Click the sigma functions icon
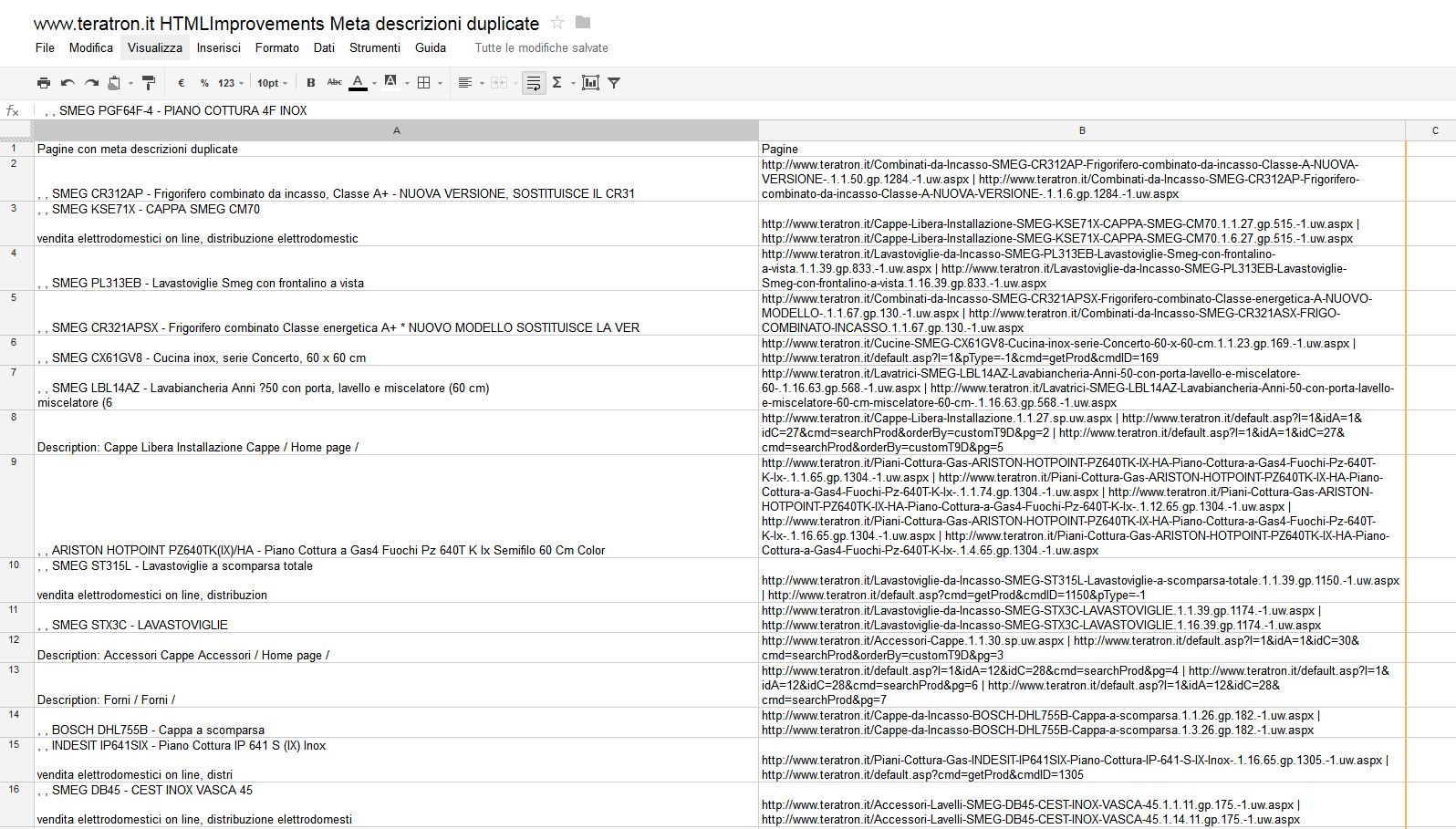1456x829 pixels. click(557, 83)
